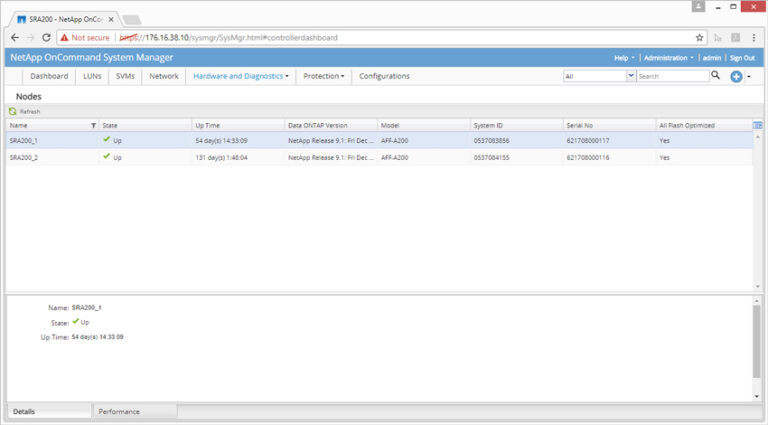Close the SRA200 browser tab
Viewport: 768px width, 425px height.
pos(111,20)
